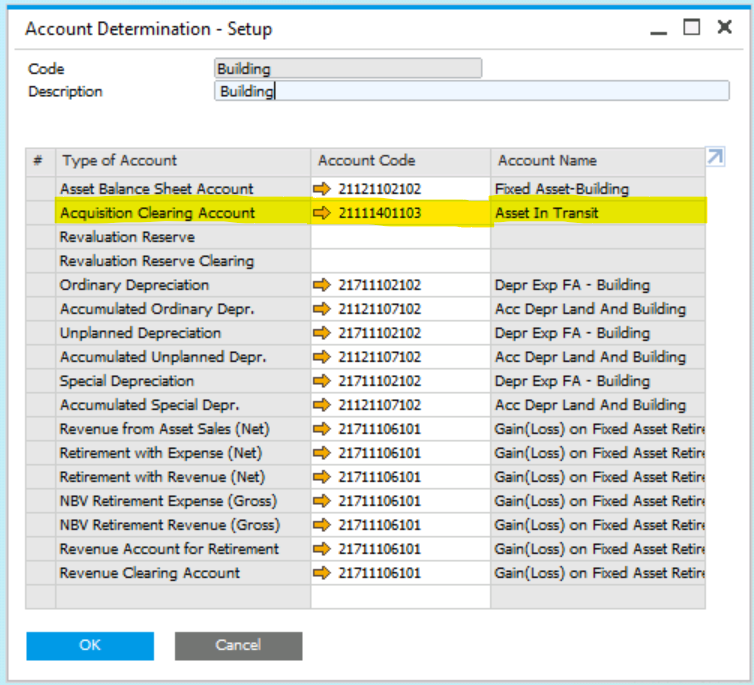Open link arrow in NBV Retirement Revenue row
The height and width of the screenshot is (685, 754).
click(x=322, y=525)
